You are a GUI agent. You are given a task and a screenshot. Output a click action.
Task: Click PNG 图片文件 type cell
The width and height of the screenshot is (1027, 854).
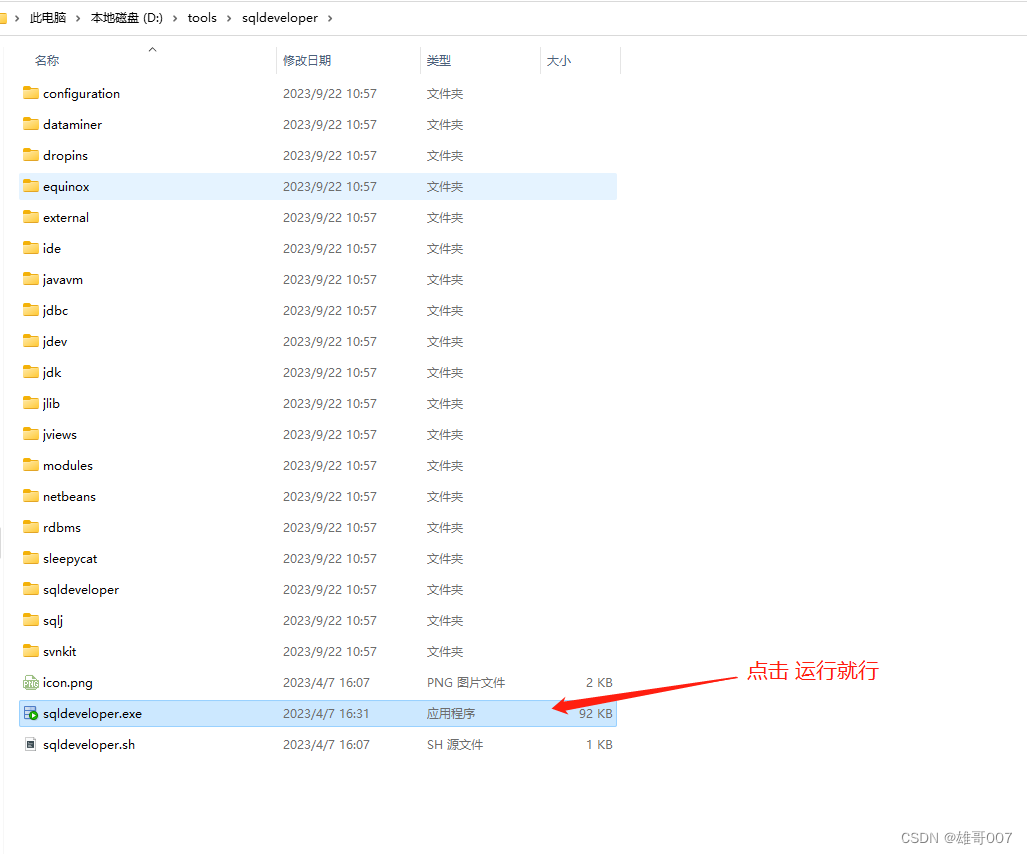[466, 682]
